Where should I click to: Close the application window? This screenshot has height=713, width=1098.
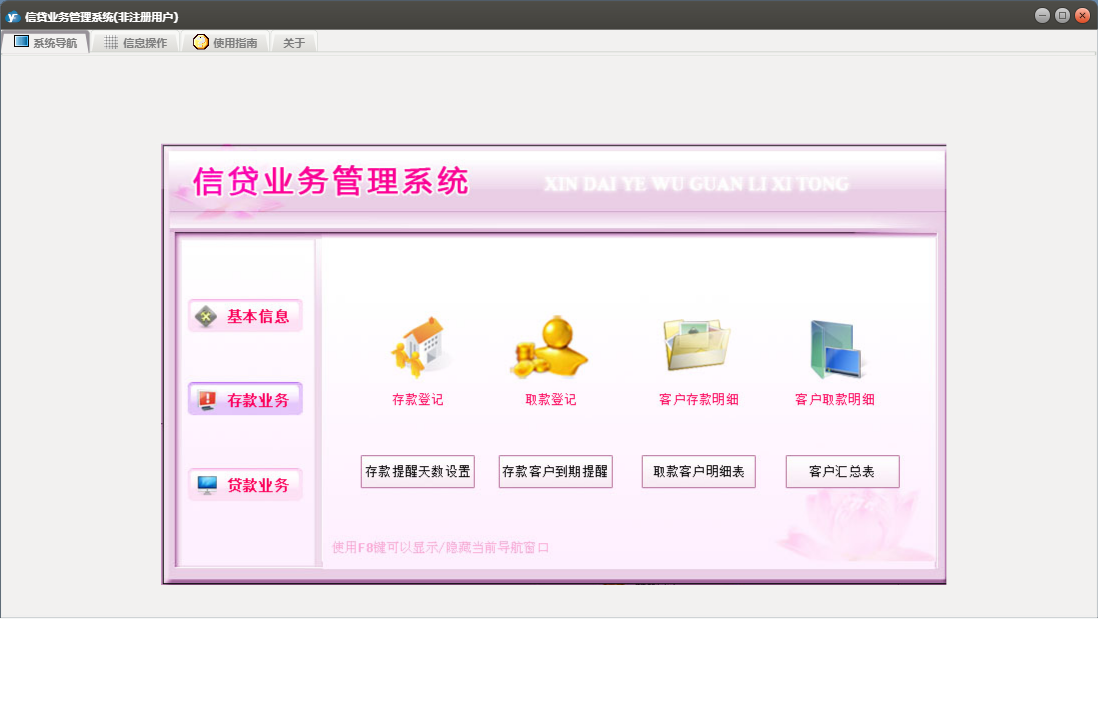1083,15
